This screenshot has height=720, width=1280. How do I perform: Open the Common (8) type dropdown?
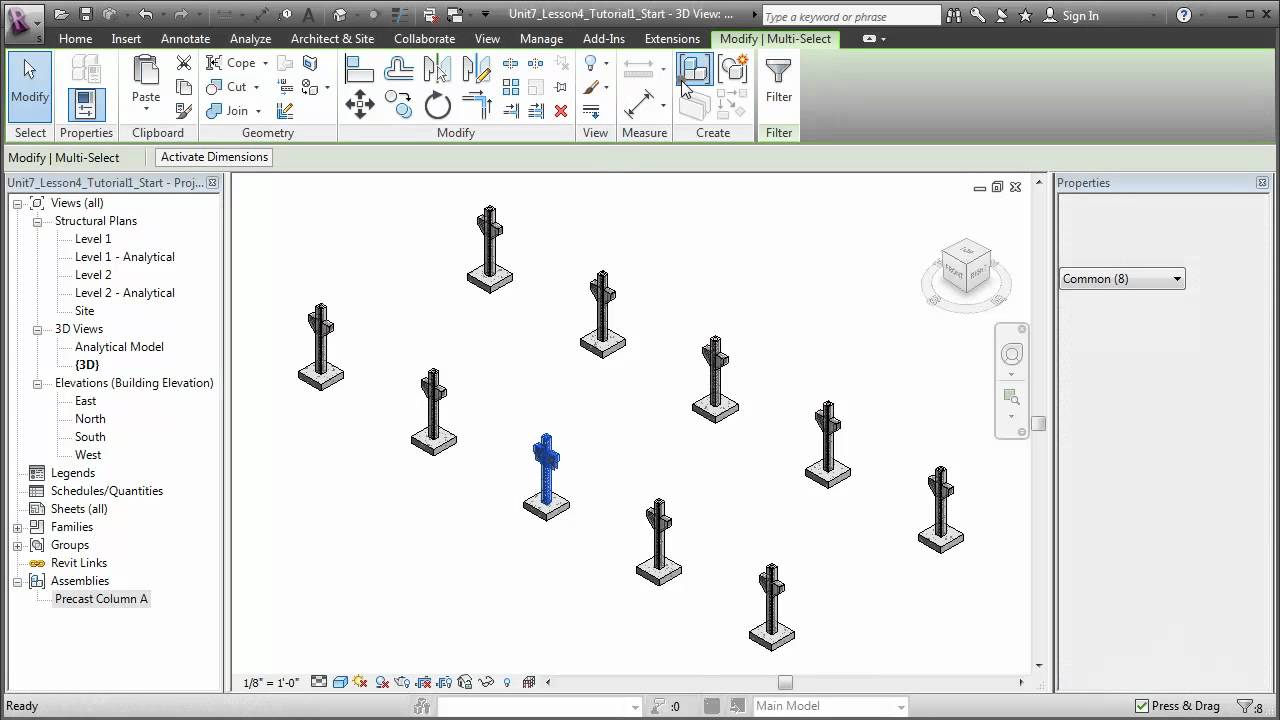1122,279
